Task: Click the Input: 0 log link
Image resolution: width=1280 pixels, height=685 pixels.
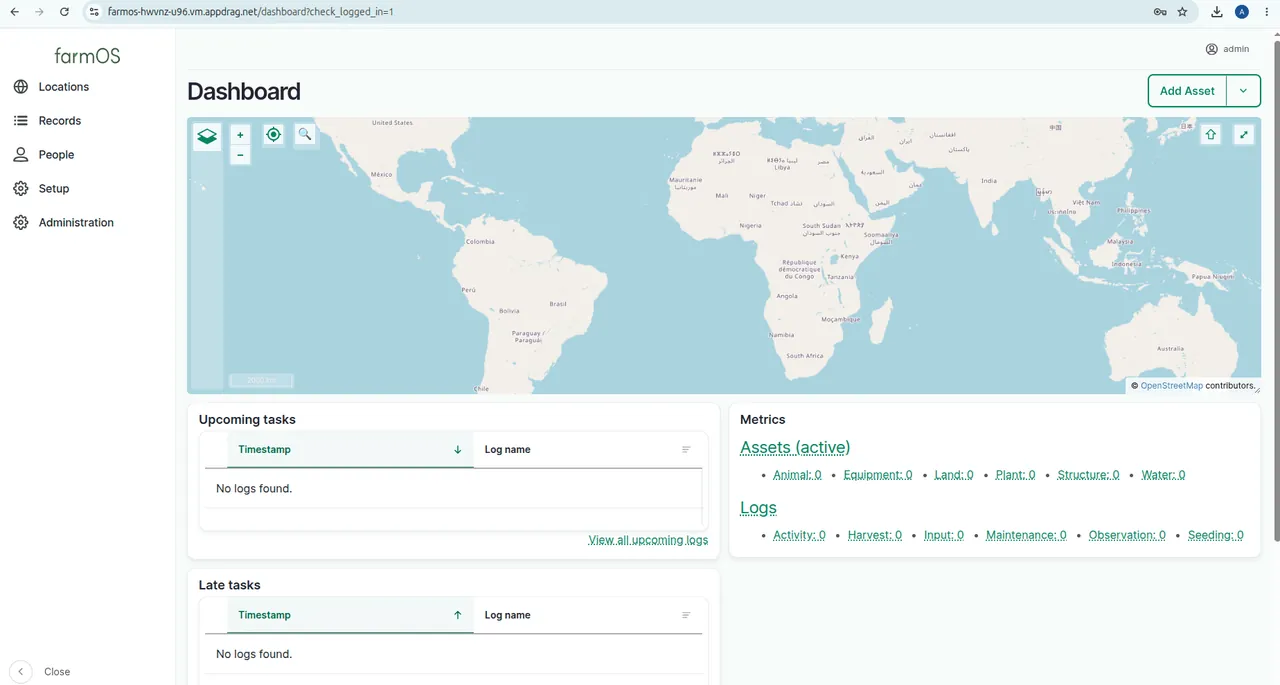Action: tap(944, 535)
